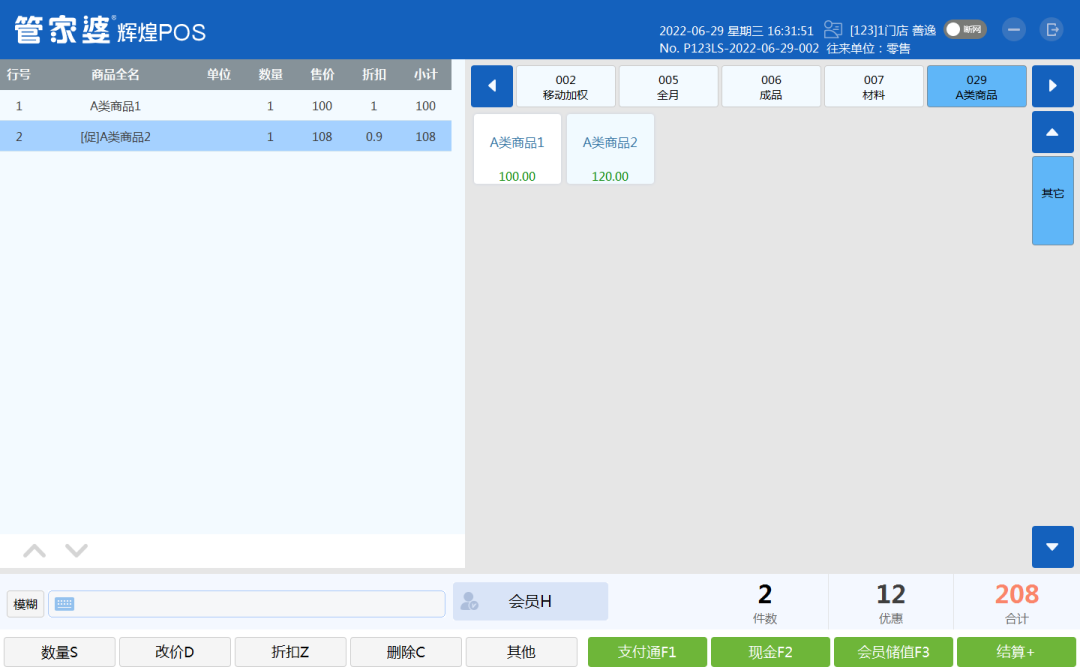Click the 结算+ checkout button
The image size is (1080, 670).
pos(1015,652)
